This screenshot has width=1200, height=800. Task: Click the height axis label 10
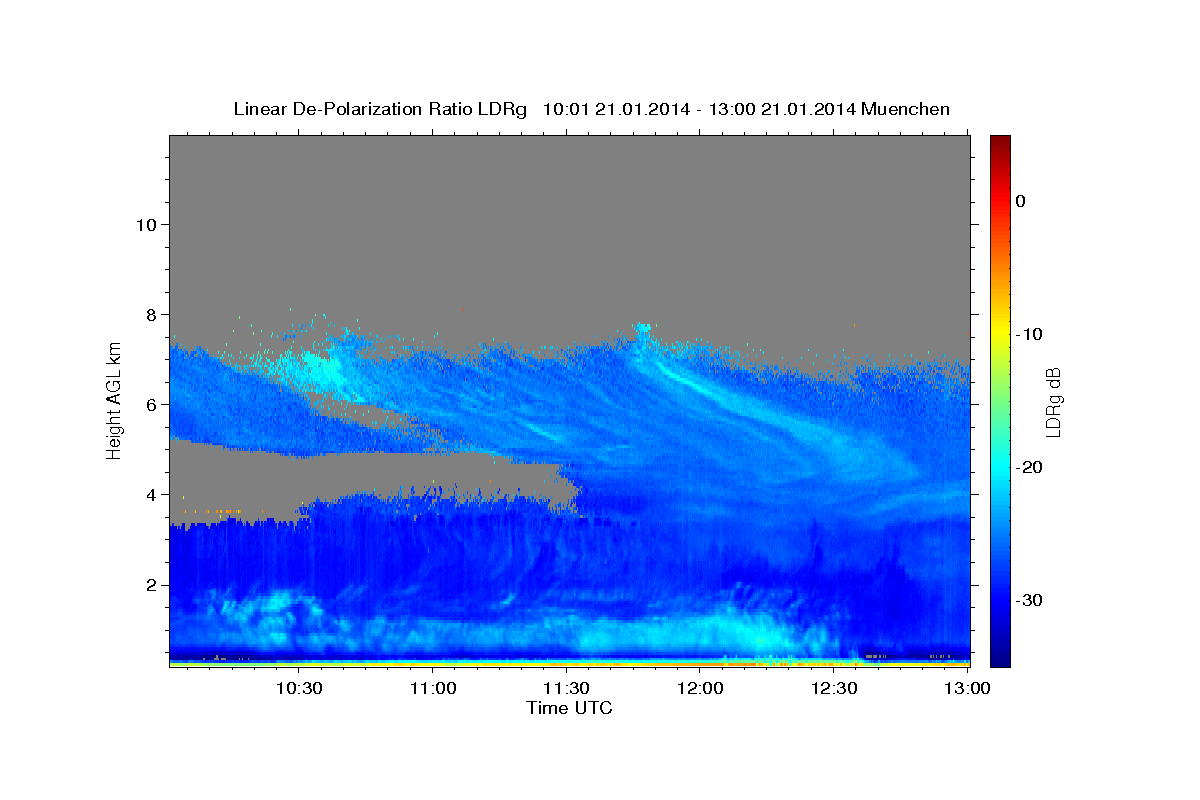[146, 224]
